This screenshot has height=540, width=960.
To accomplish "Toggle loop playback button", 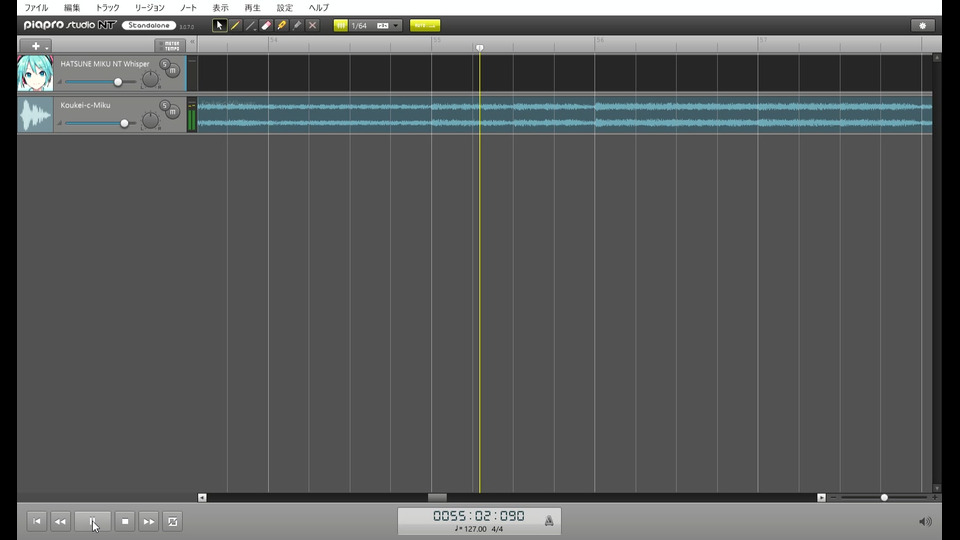I will 173,522.
